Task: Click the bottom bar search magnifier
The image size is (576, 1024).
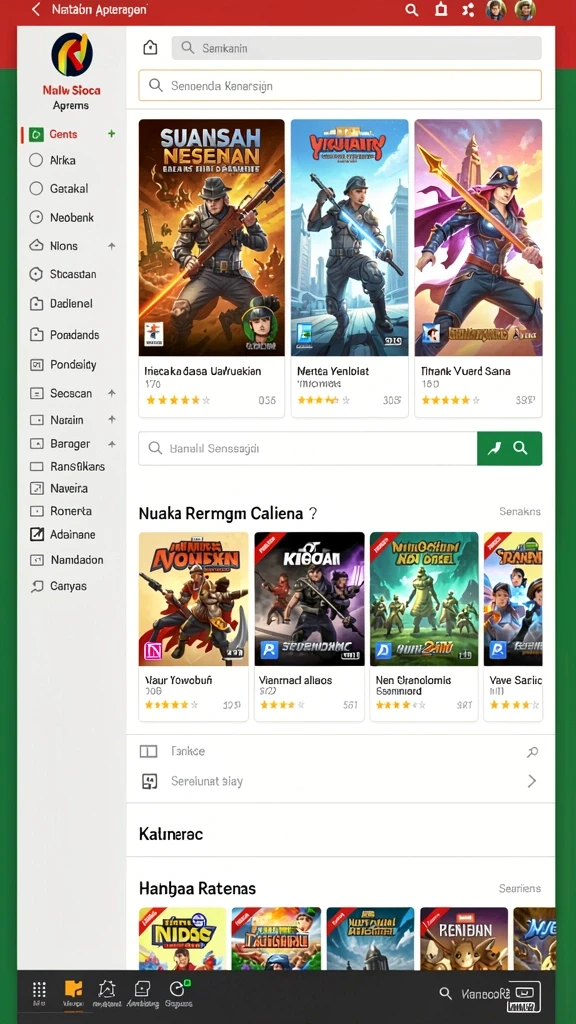Action: point(445,994)
